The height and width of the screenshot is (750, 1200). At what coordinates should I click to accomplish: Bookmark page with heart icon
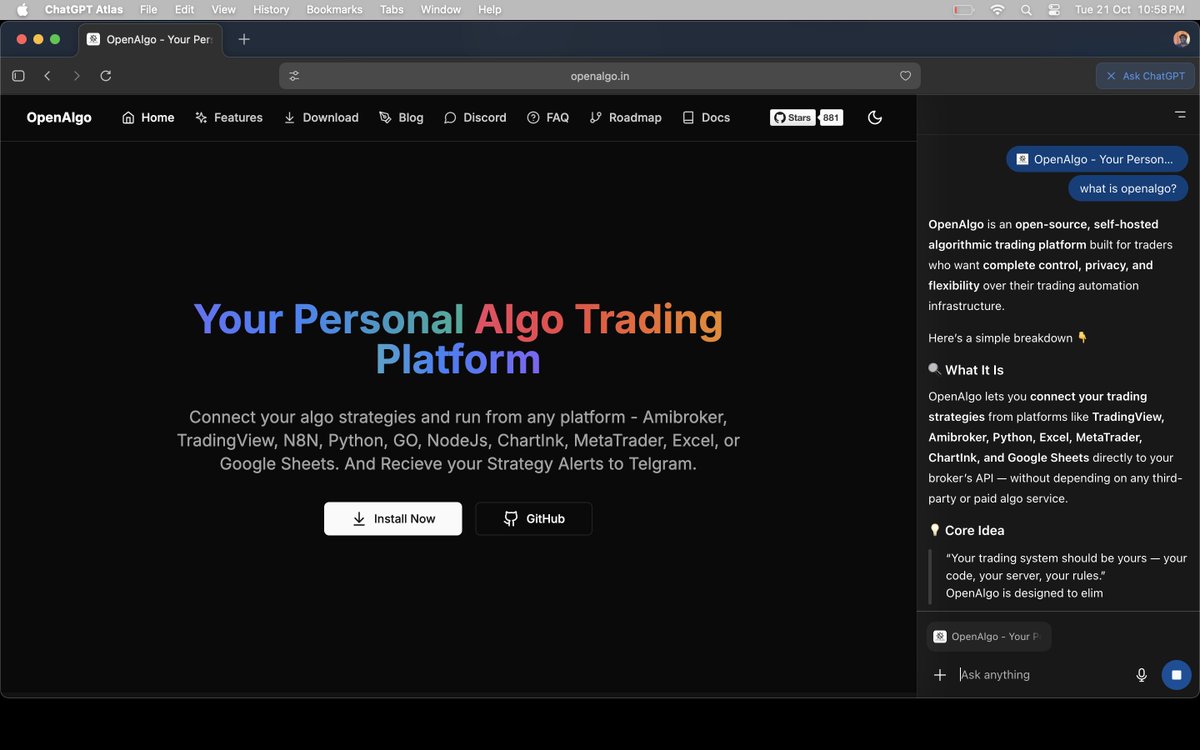tap(905, 76)
